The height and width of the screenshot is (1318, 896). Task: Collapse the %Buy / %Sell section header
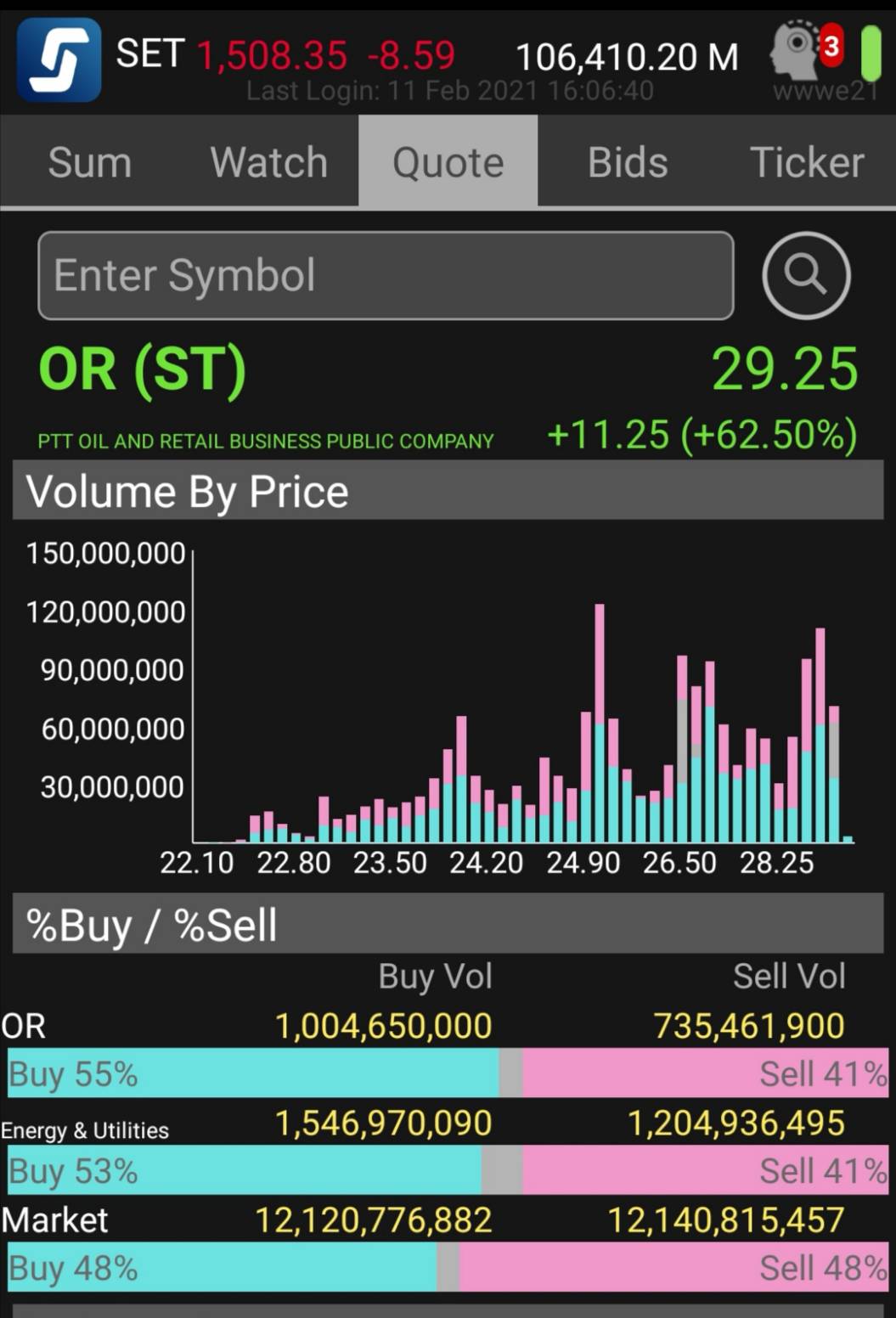point(448,924)
